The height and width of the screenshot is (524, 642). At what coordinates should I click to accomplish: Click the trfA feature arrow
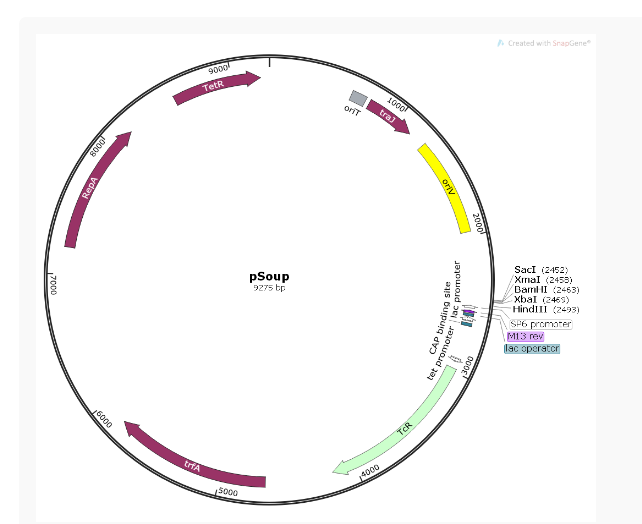click(x=193, y=462)
